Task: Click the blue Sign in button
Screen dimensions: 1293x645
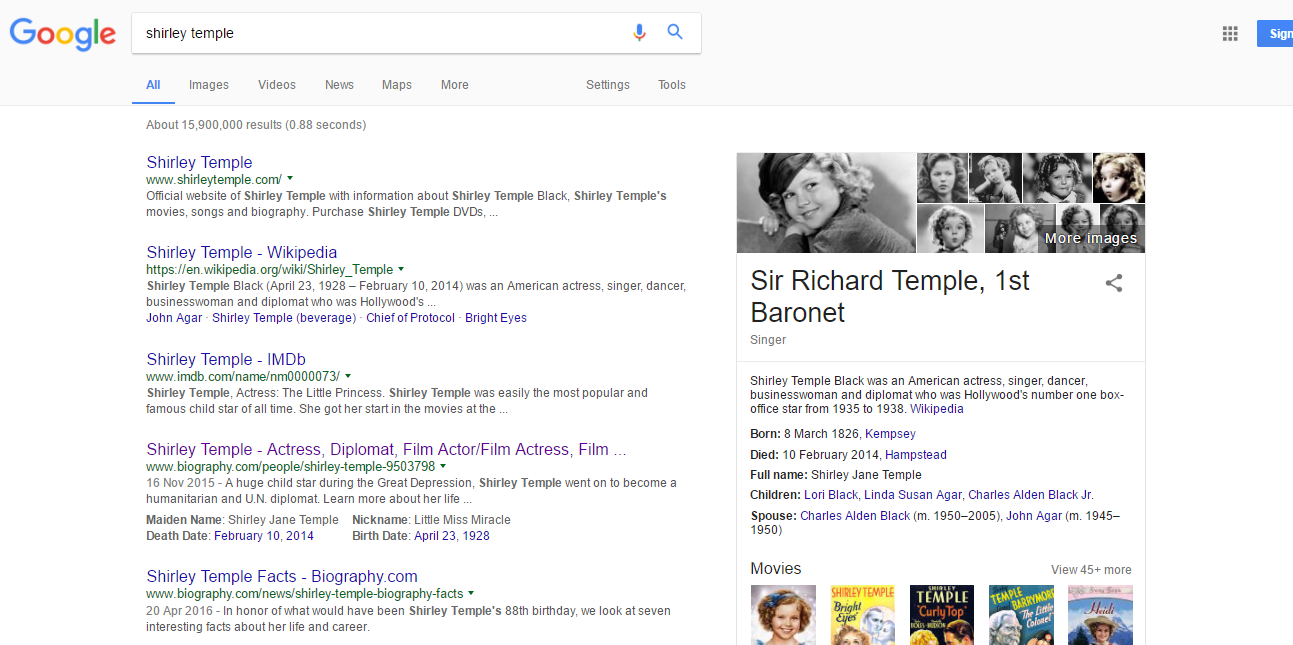Action: pos(1275,33)
